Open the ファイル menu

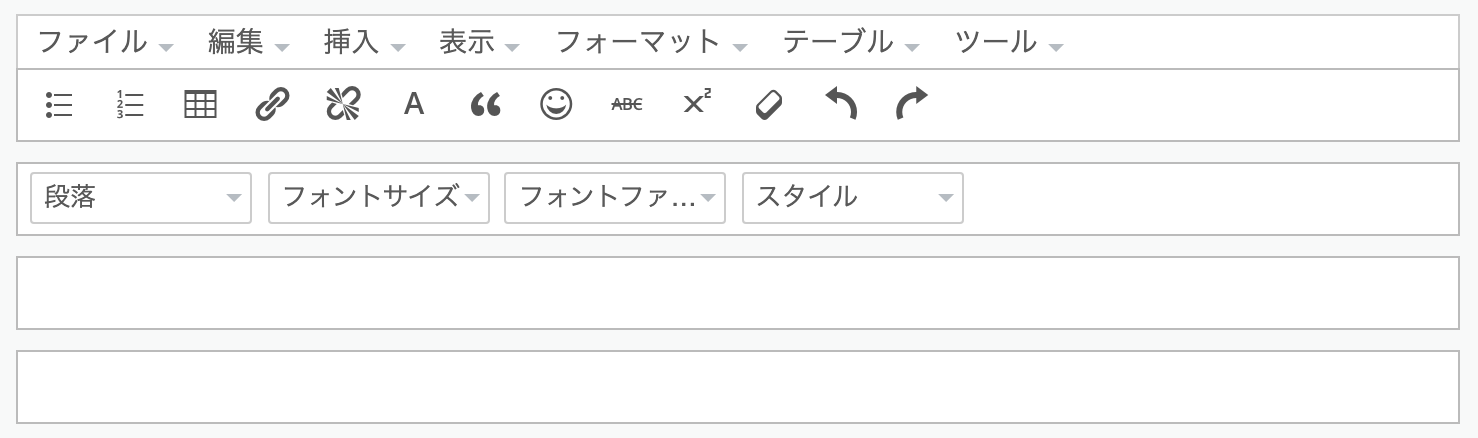105,42
